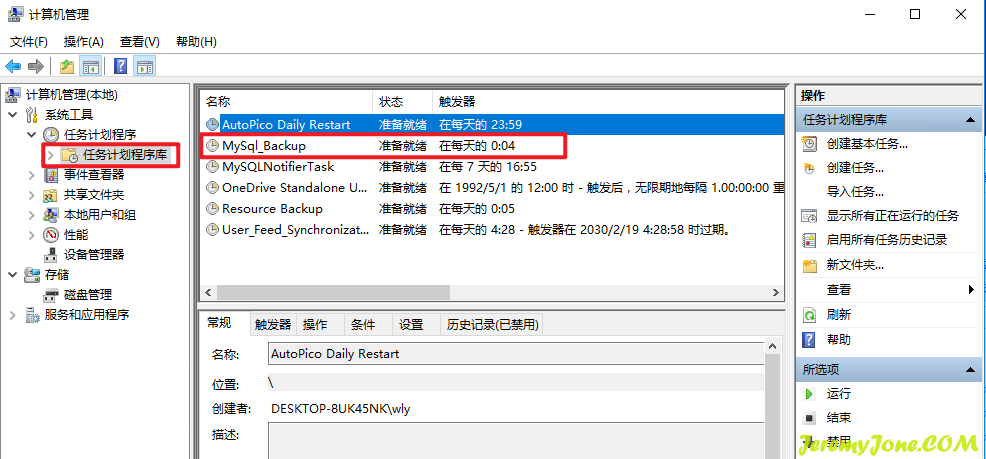Click the 导入任务... action link

[855, 192]
